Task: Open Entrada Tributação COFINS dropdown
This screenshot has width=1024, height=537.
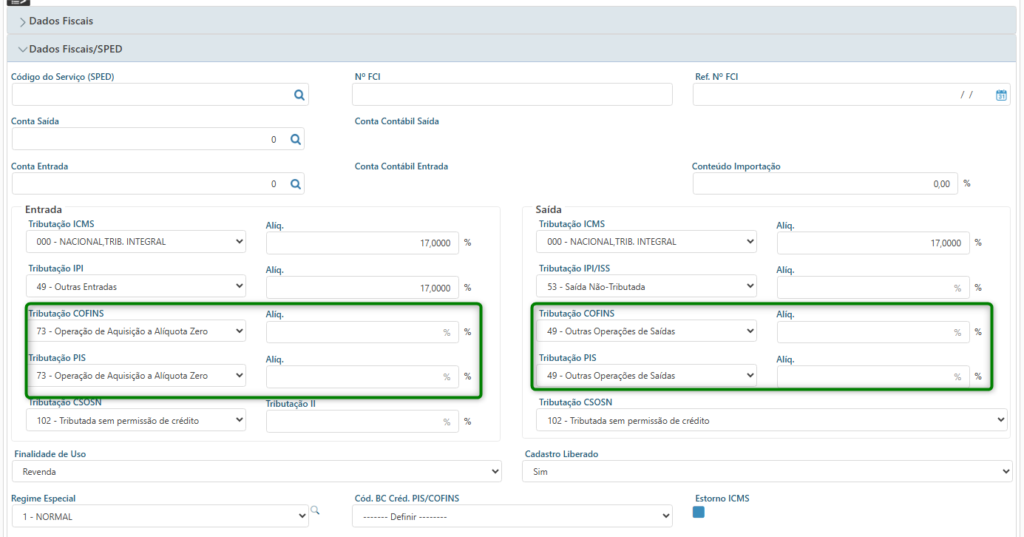Action: [136, 331]
